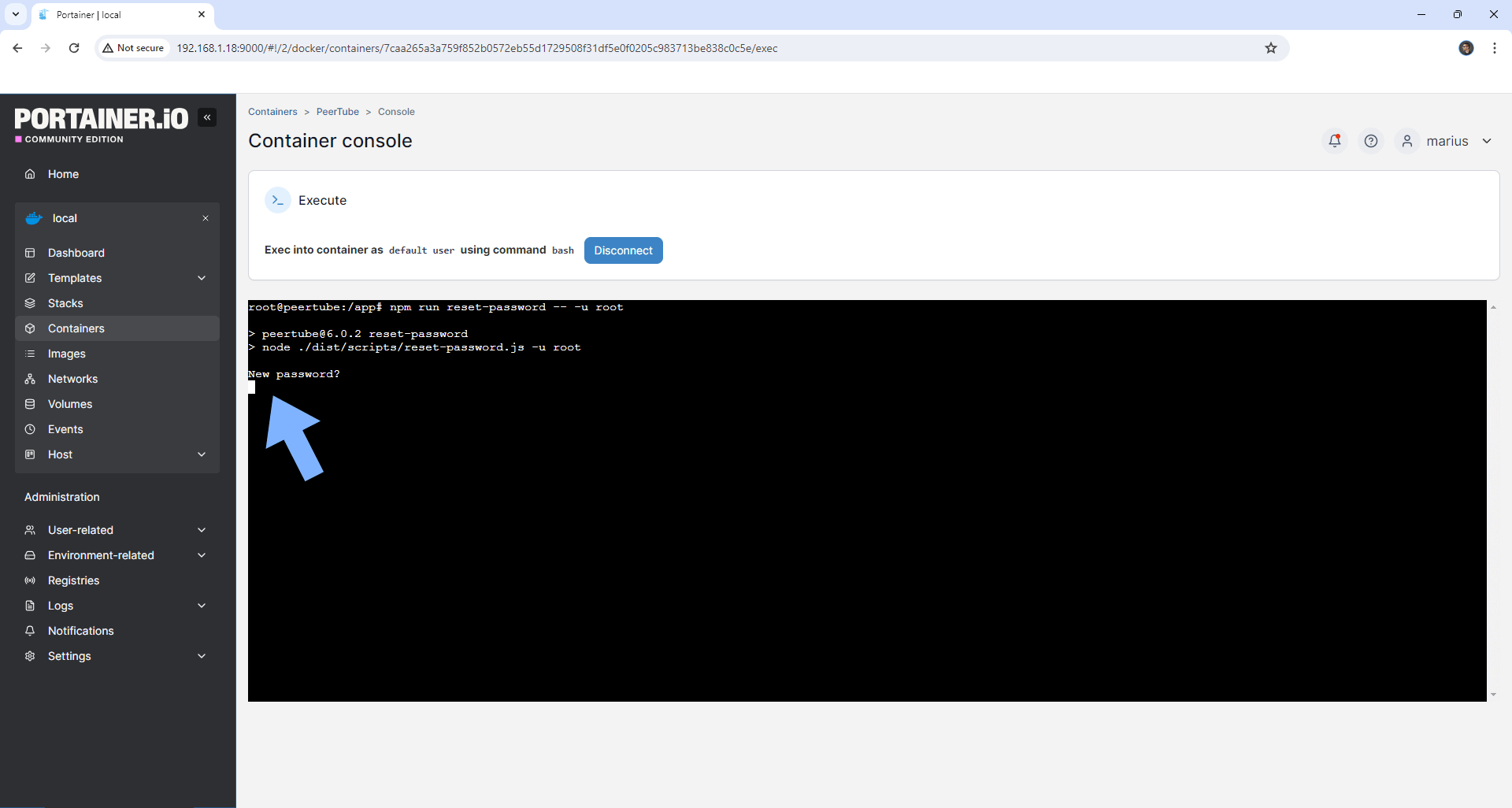The width and height of the screenshot is (1512, 808).
Task: Select the Volumes icon
Action: 30,404
